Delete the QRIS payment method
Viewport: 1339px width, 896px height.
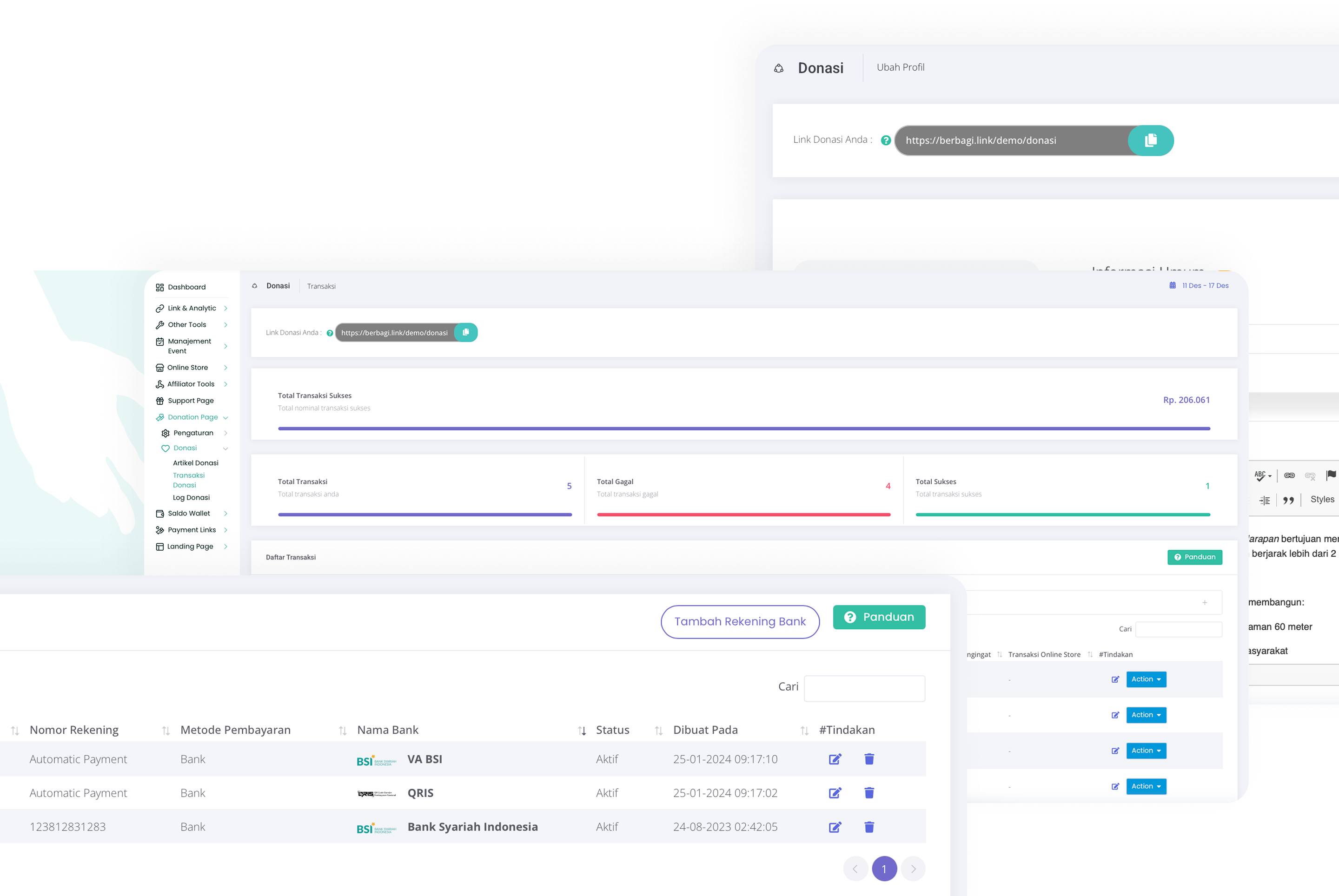point(868,792)
